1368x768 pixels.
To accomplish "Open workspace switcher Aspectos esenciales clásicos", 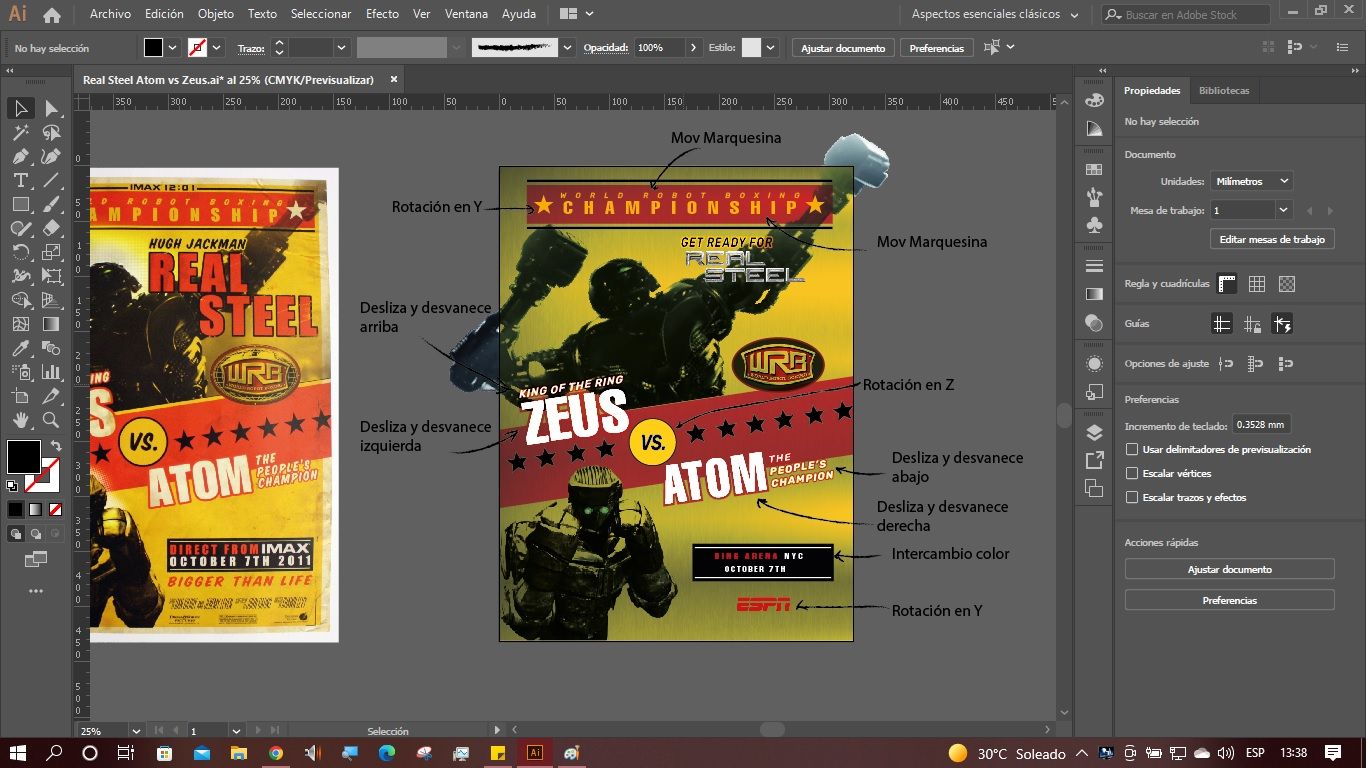I will (995, 15).
